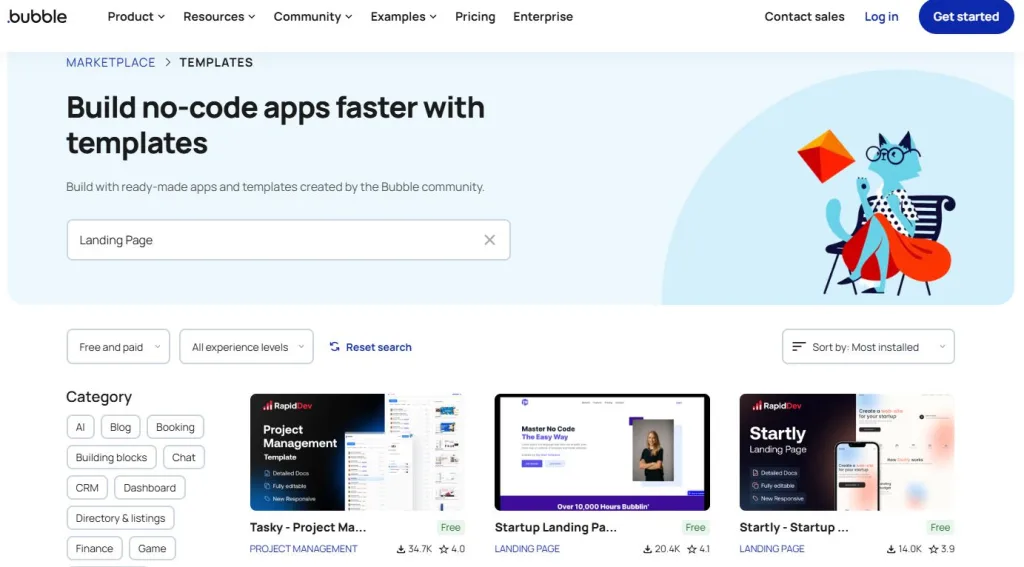The image size is (1024, 567).
Task: Select the Blog category chip
Action: click(120, 427)
